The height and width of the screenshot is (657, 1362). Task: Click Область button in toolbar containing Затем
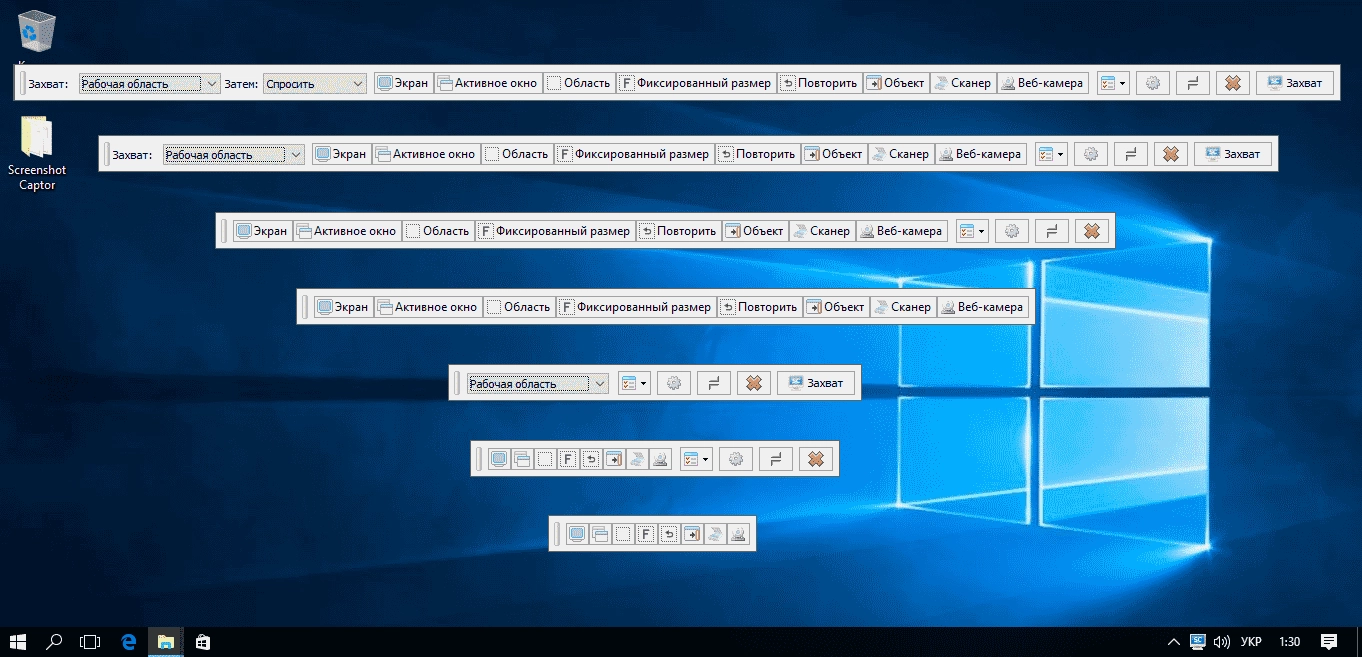click(x=579, y=83)
